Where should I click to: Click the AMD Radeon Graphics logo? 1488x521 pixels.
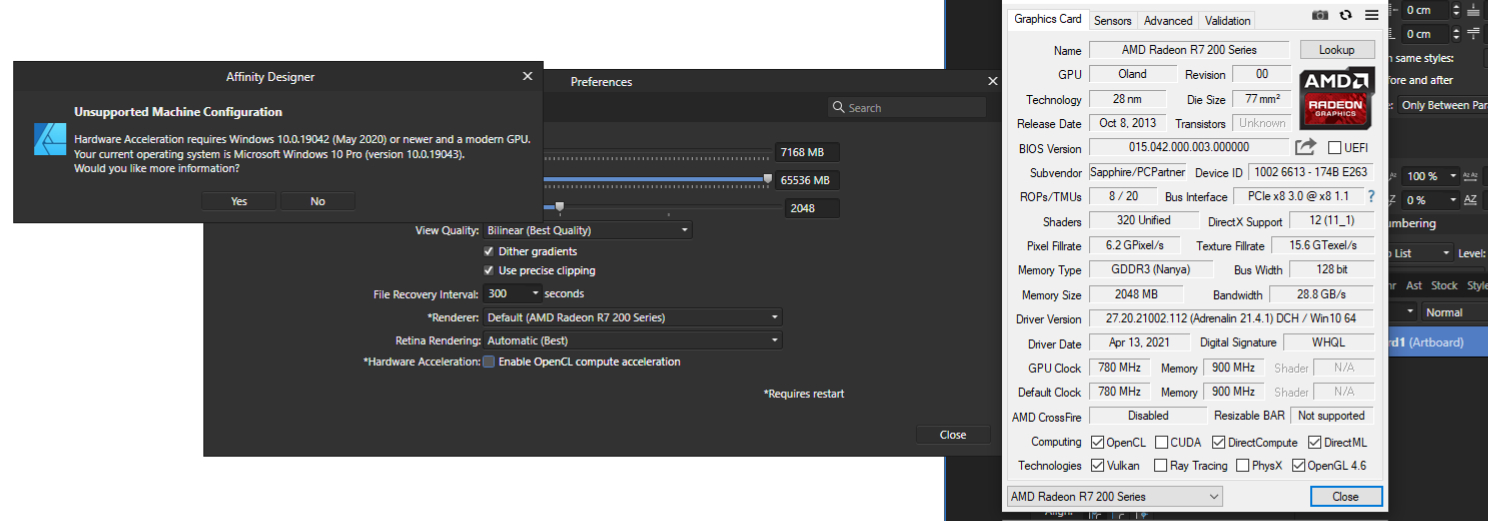[x=1337, y=97]
